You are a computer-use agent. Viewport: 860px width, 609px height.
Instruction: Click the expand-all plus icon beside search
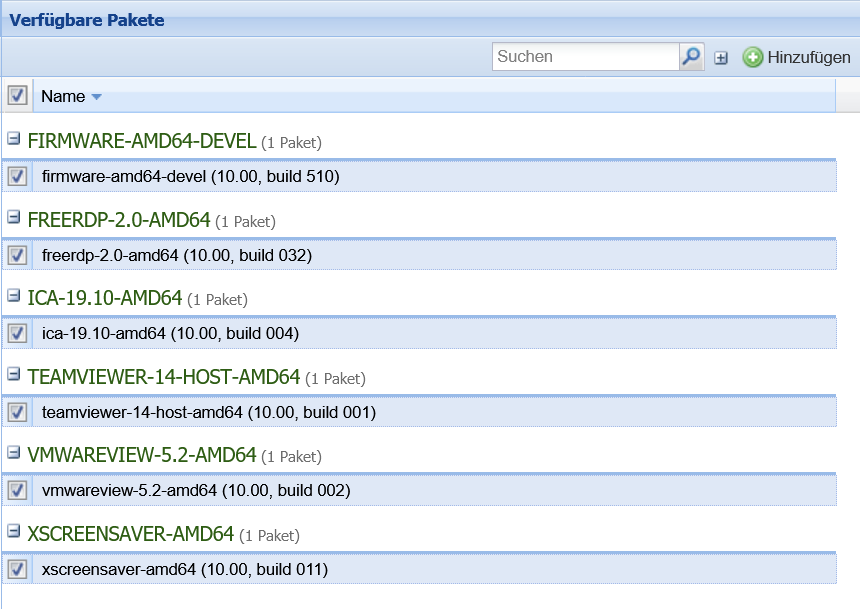[x=721, y=58]
